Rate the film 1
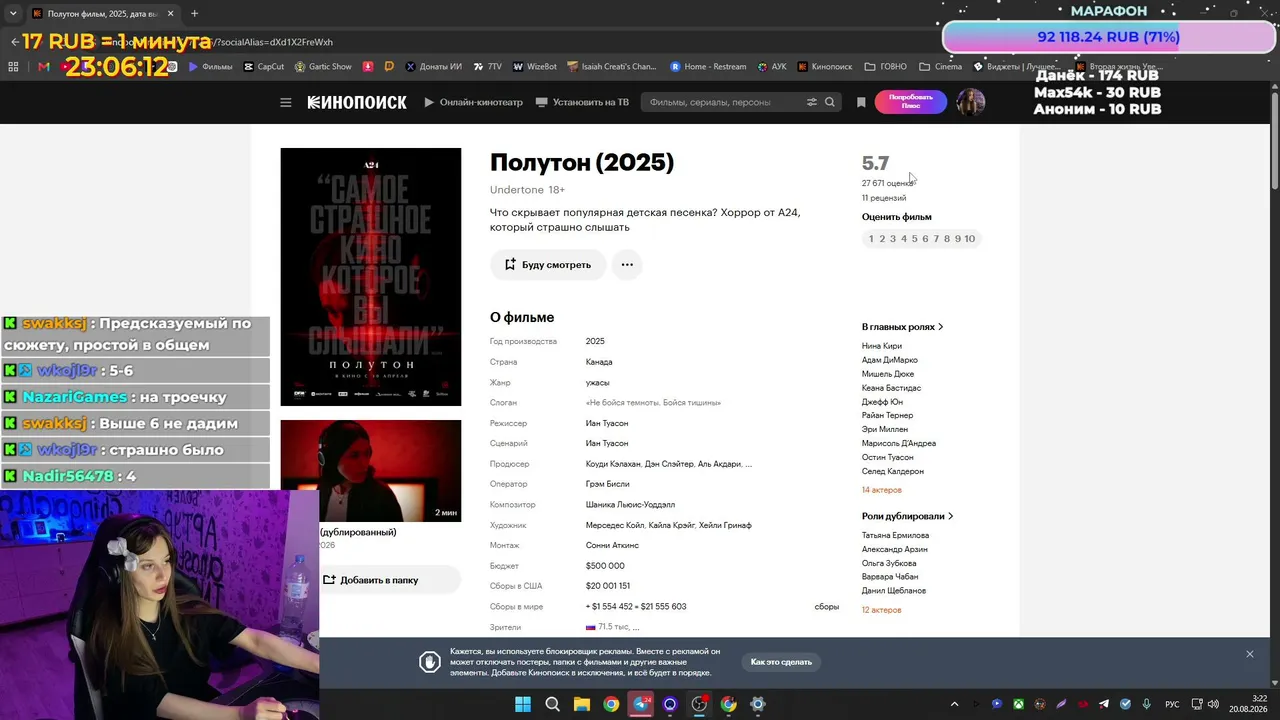Screen dimensions: 1280x720 pos(871,239)
